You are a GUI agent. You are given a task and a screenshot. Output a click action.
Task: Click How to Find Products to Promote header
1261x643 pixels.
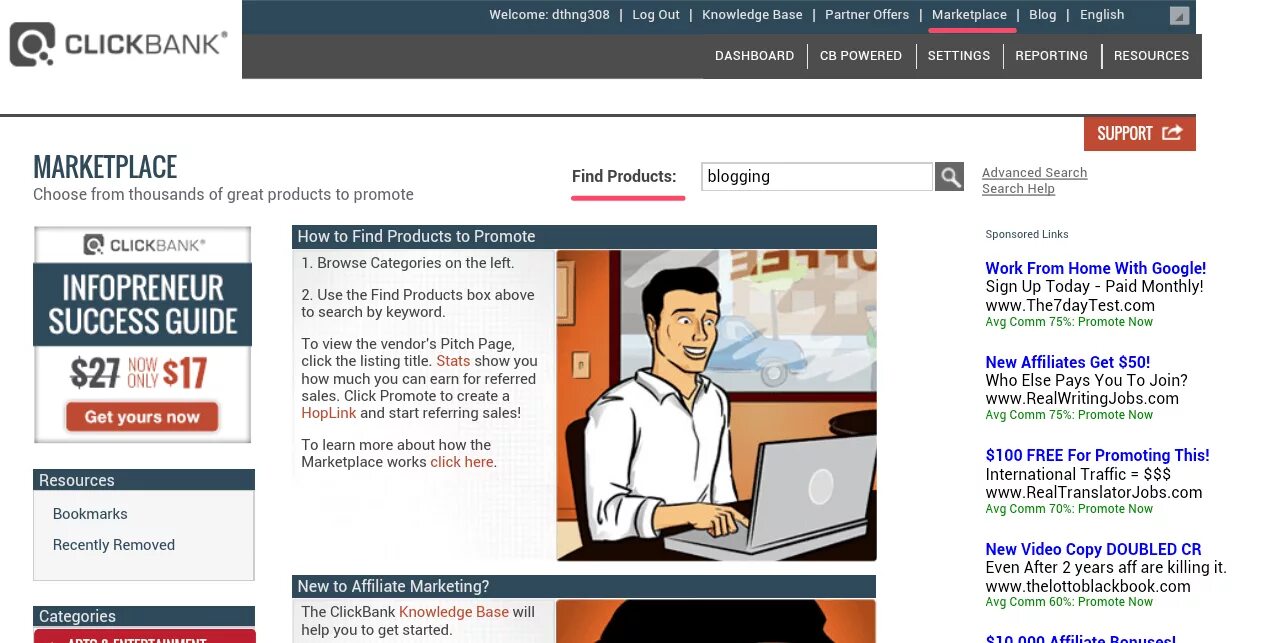coord(584,237)
